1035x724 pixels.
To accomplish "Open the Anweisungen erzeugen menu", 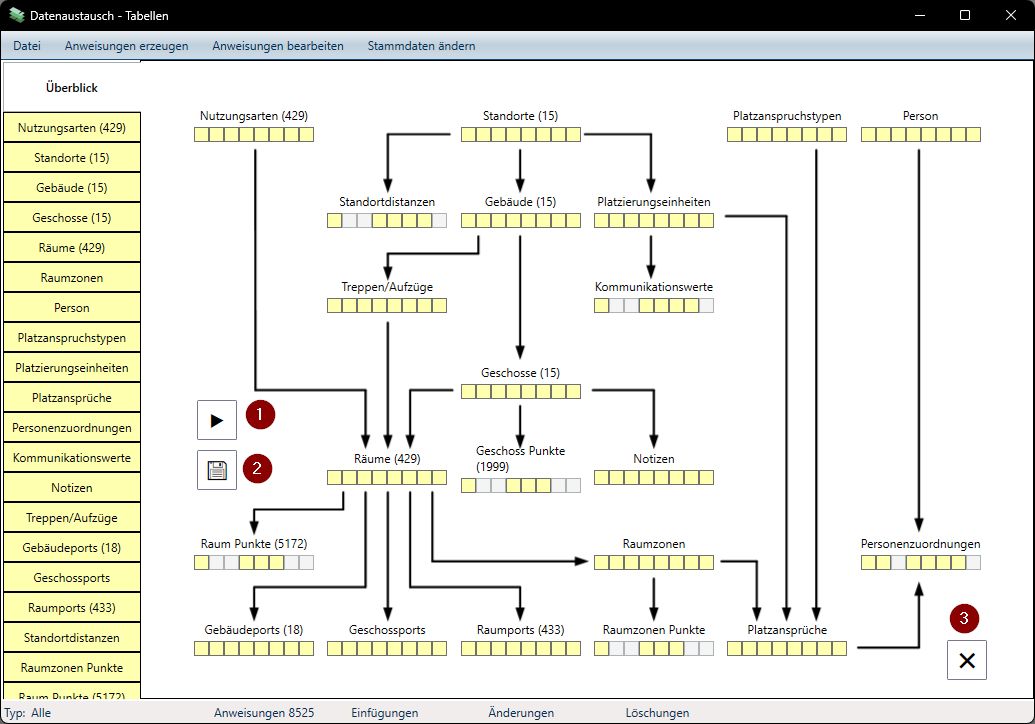I will [x=126, y=46].
